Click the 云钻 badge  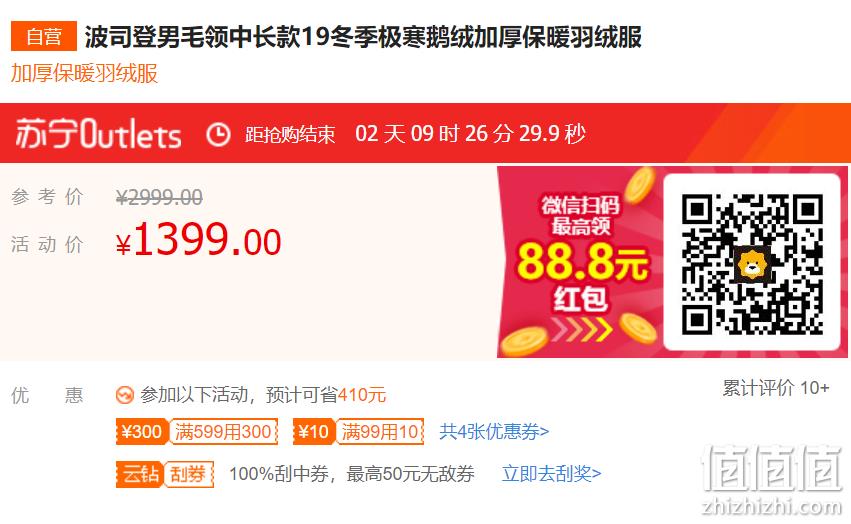pos(139,474)
